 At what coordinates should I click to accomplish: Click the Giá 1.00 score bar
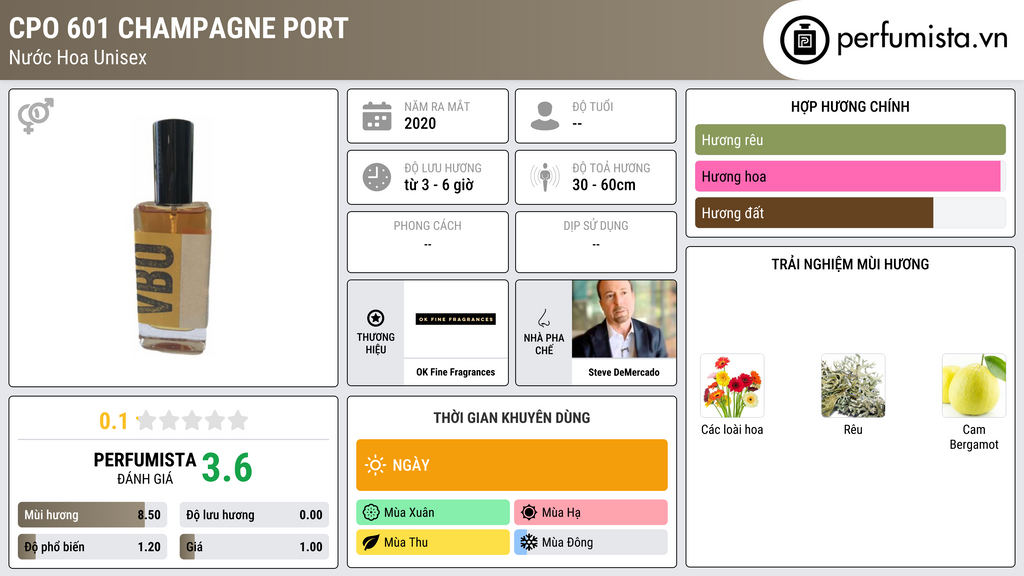[x=254, y=547]
